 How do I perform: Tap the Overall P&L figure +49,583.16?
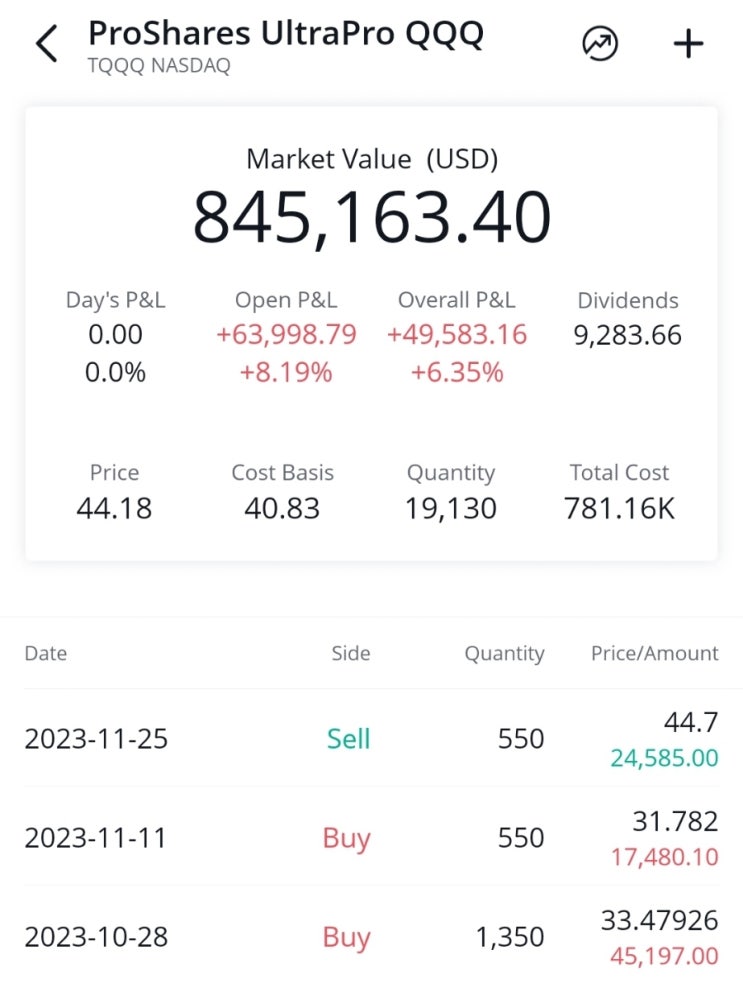[x=456, y=335]
